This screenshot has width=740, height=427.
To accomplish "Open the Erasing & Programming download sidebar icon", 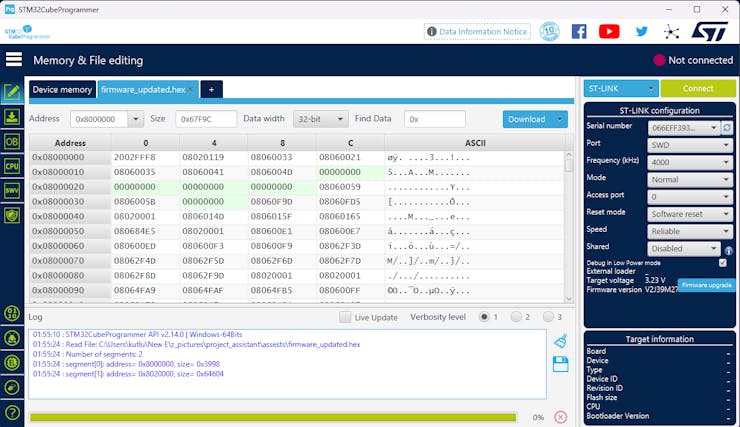I will pyautogui.click(x=12, y=117).
